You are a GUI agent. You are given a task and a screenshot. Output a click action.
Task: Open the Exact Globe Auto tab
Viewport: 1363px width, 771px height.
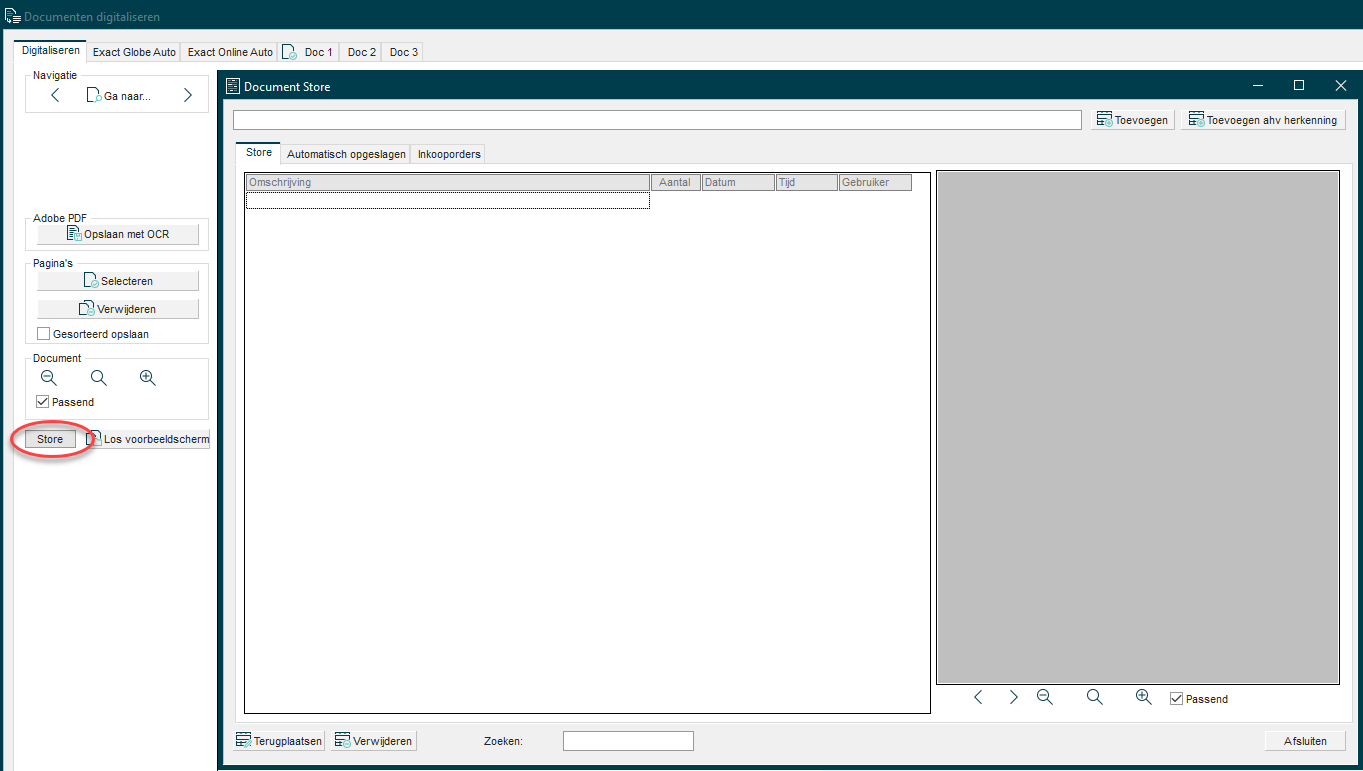(x=134, y=52)
